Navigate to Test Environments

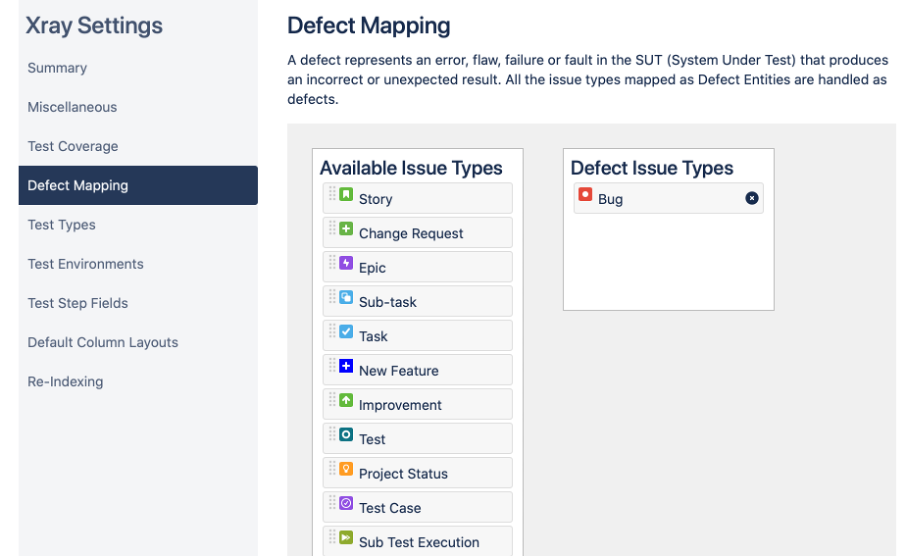[86, 264]
